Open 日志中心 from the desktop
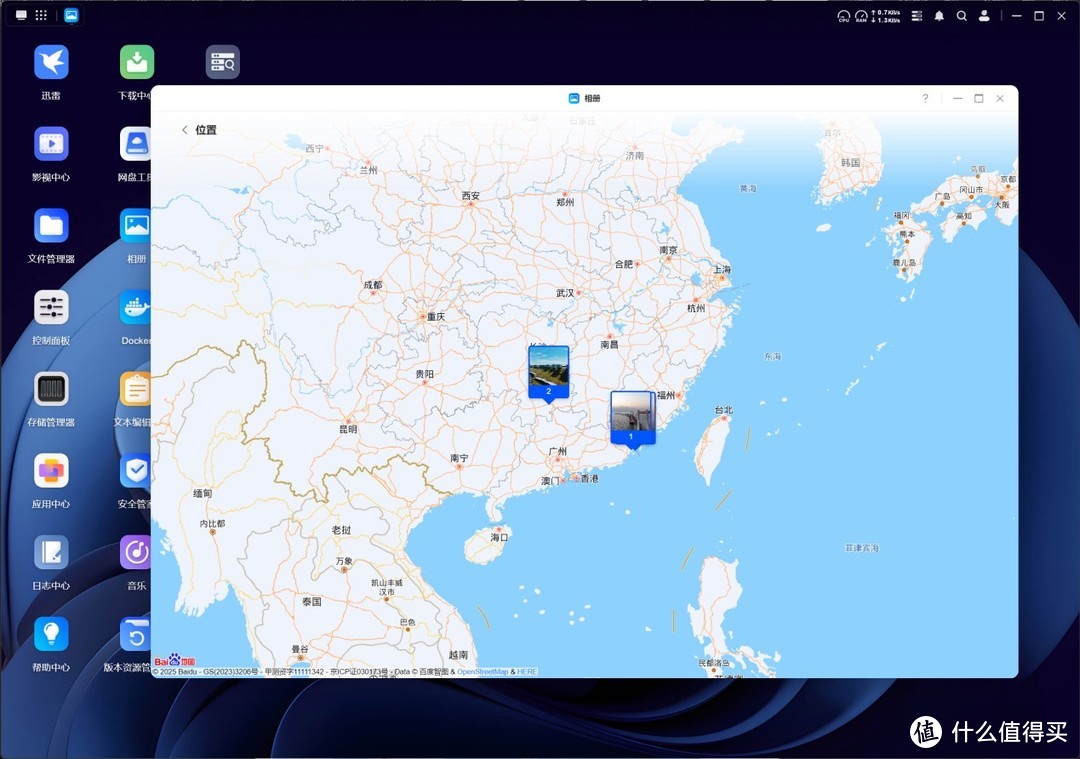The height and width of the screenshot is (759, 1080). point(51,553)
